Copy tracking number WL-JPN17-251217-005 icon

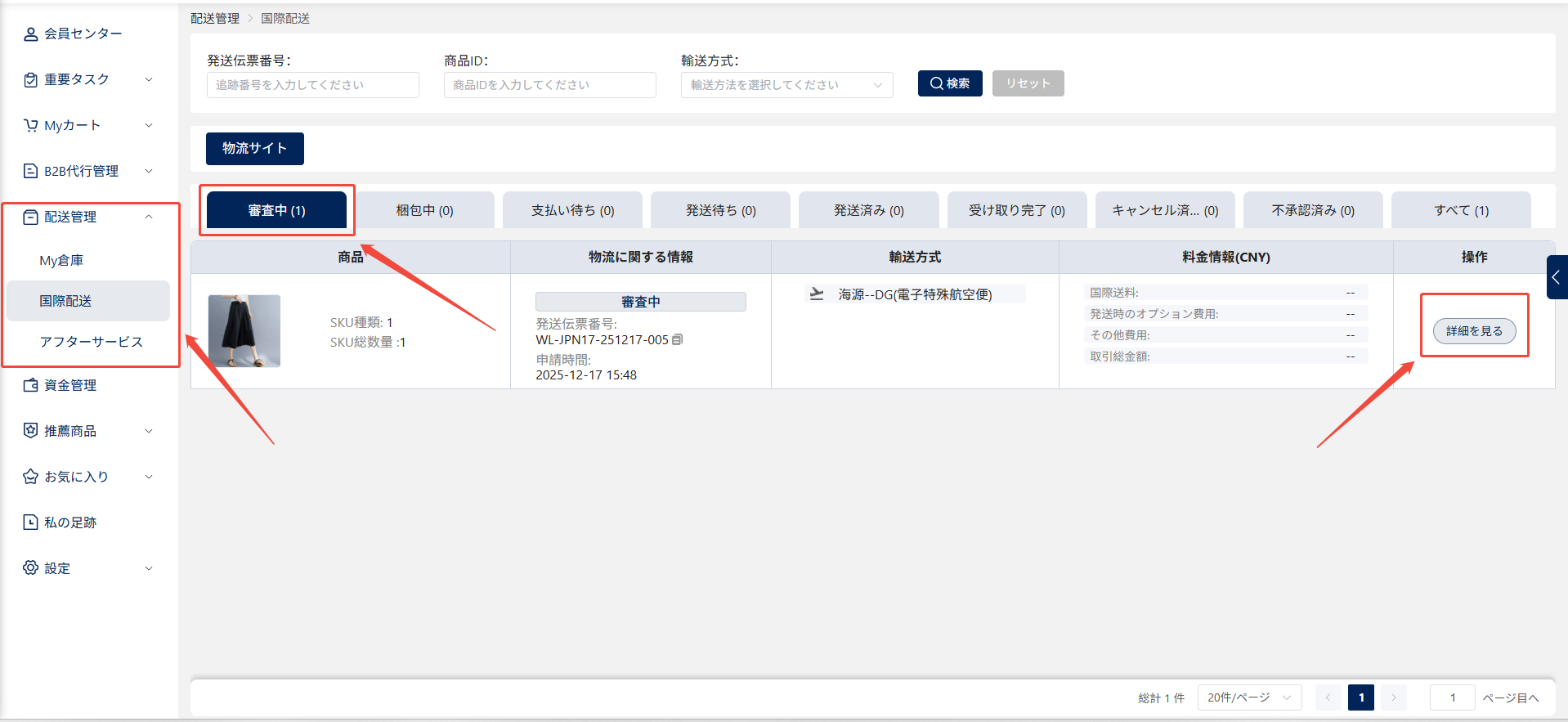(x=677, y=339)
